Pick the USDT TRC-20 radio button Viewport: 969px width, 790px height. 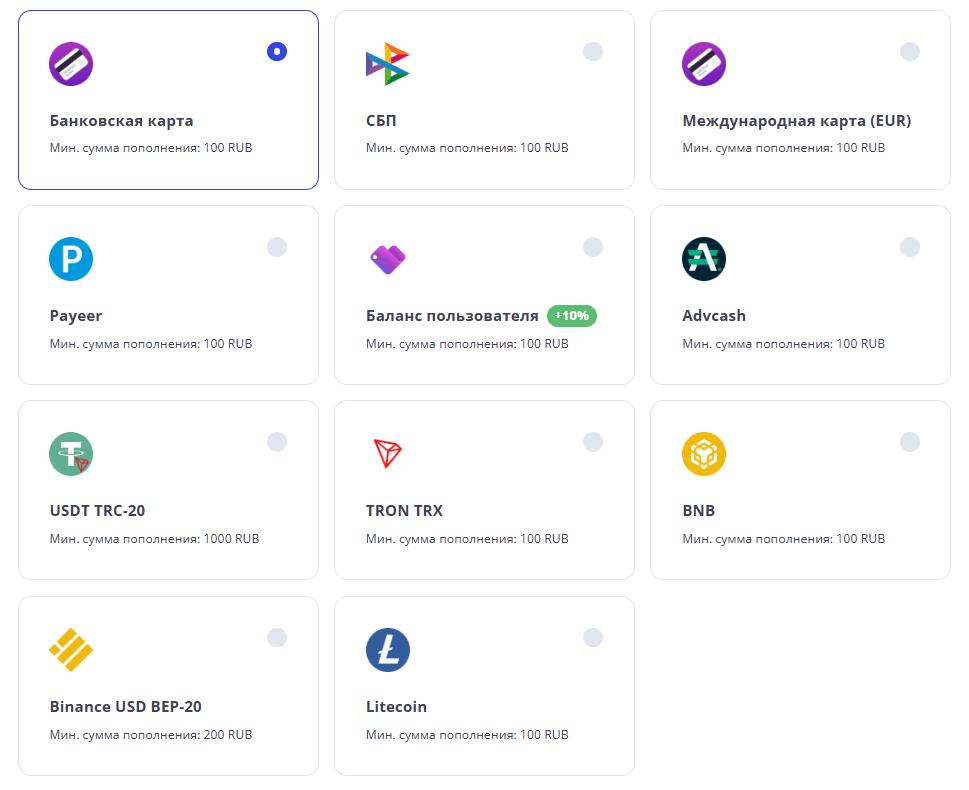click(277, 442)
